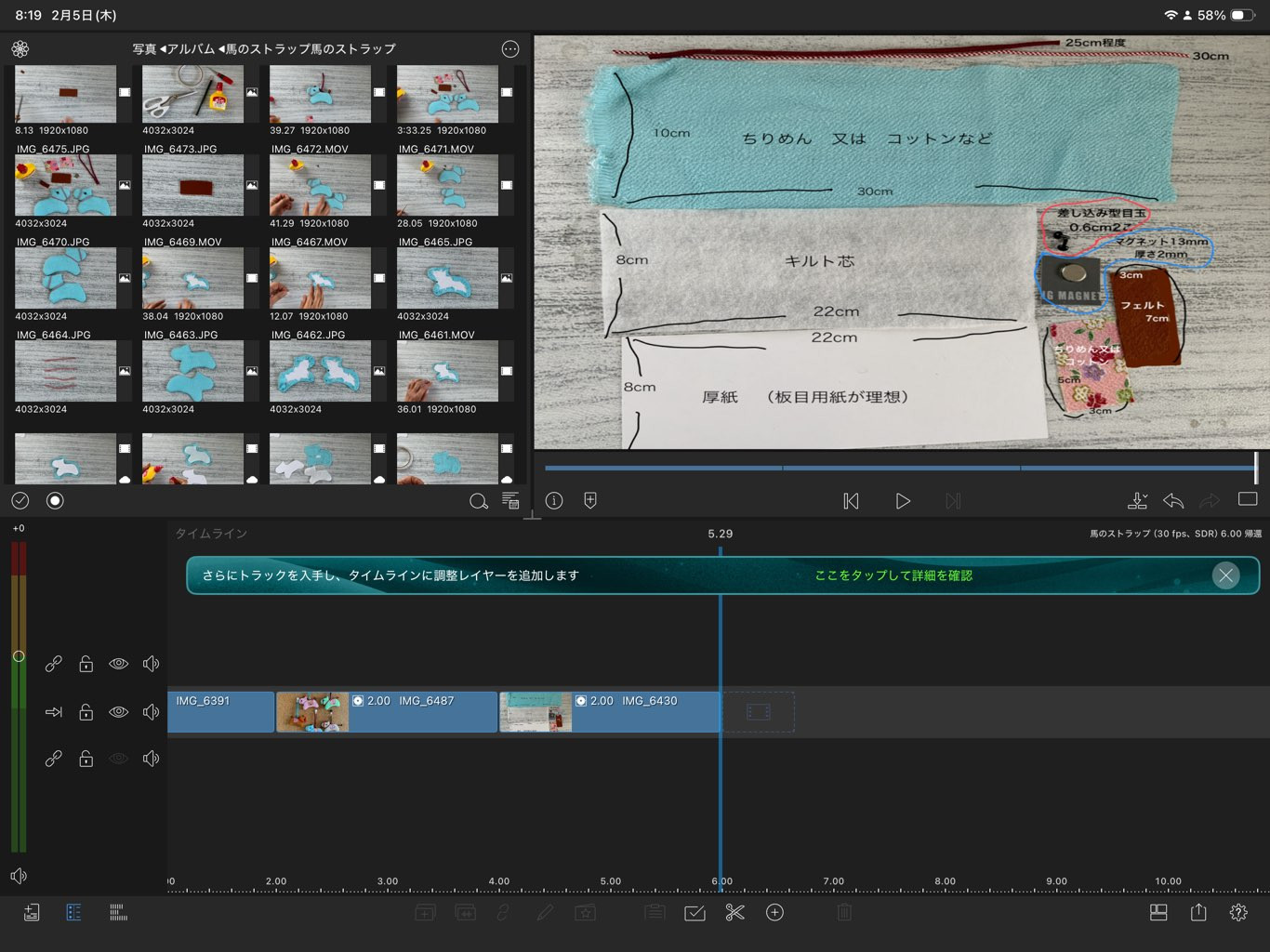The height and width of the screenshot is (952, 1270).
Task: Toggle visibility eye of the main track
Action: point(119,712)
